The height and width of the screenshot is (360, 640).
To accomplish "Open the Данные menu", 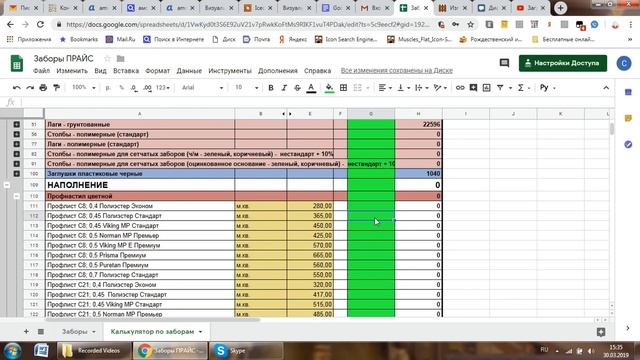I will (x=189, y=71).
